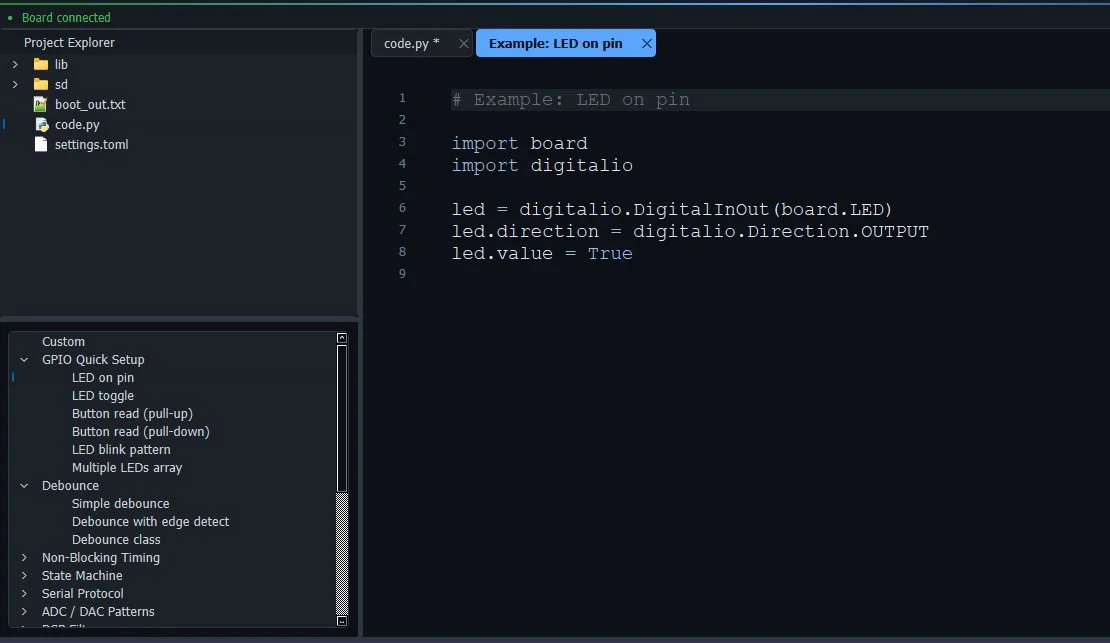Open the LED blink pattern example
Screen dimensions: 1110x643
(x=121, y=450)
